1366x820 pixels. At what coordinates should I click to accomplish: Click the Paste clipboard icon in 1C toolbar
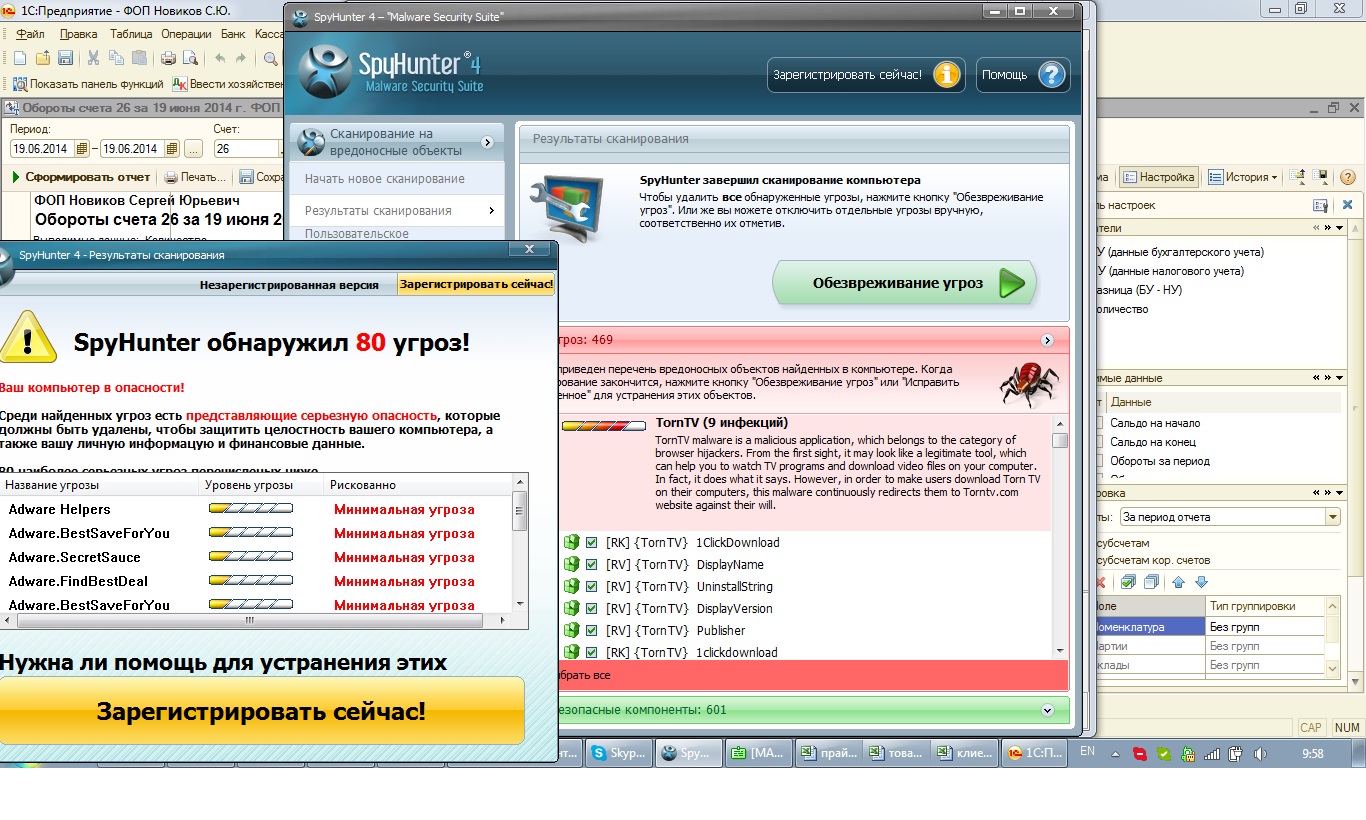click(139, 58)
